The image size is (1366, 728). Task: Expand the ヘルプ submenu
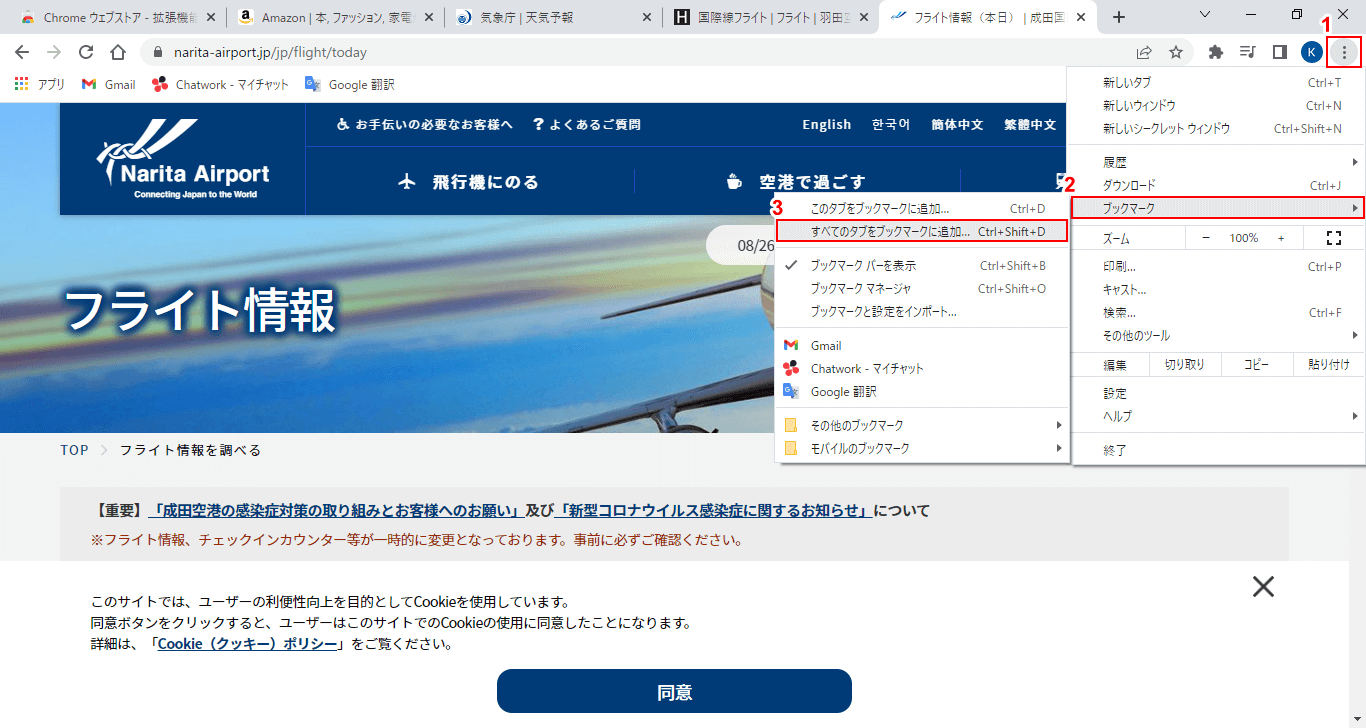[1218, 416]
